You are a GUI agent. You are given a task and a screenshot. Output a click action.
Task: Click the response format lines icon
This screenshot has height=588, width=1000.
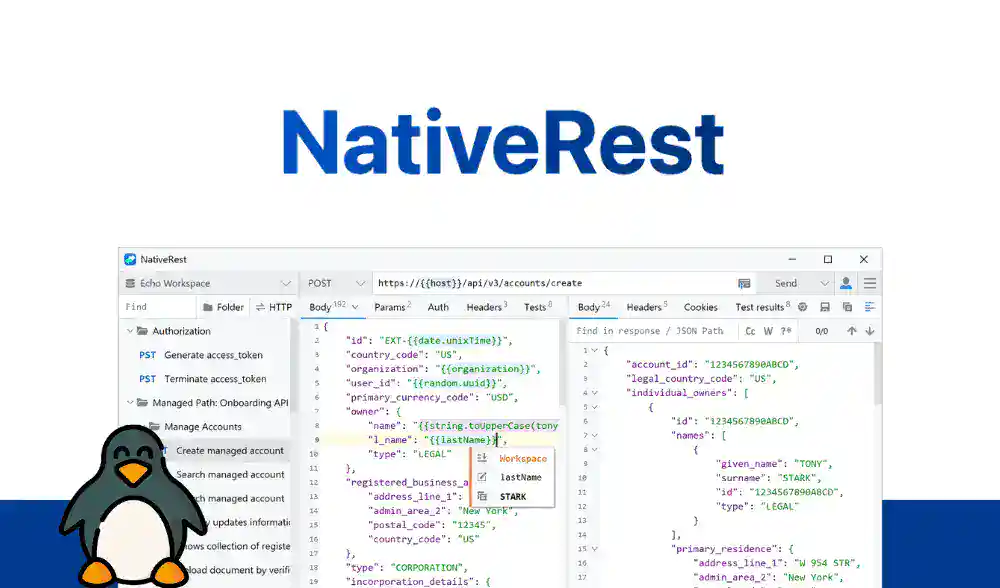tap(870, 307)
